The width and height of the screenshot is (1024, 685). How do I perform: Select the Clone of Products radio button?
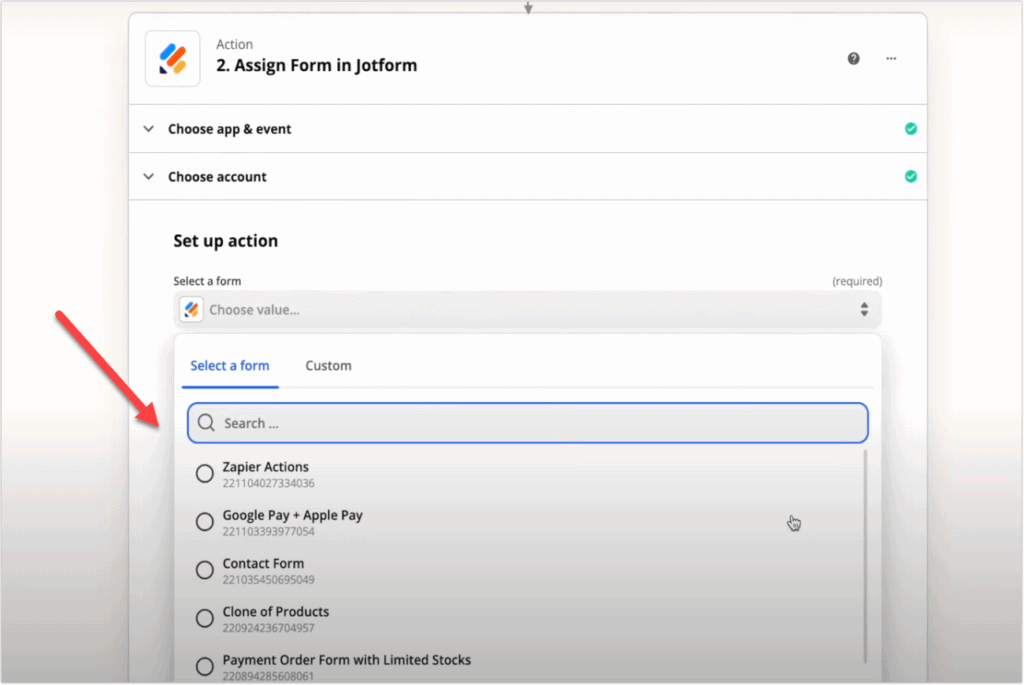coord(204,619)
